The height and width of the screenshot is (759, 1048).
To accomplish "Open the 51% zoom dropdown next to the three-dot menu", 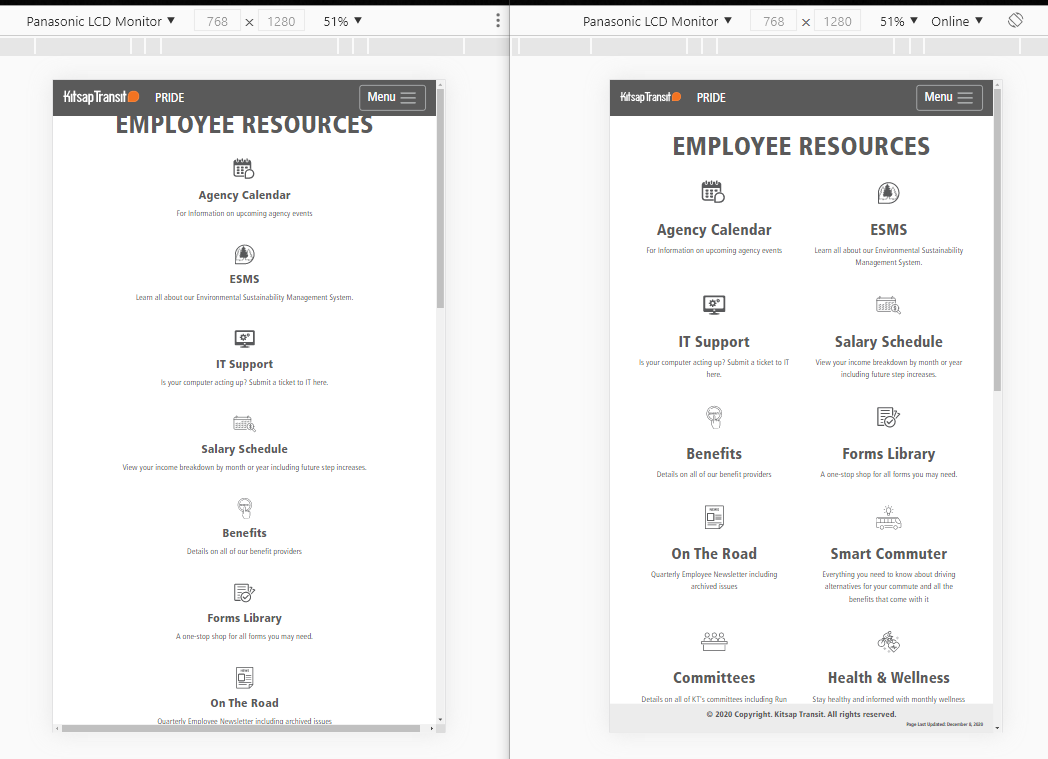I will pyautogui.click(x=342, y=21).
